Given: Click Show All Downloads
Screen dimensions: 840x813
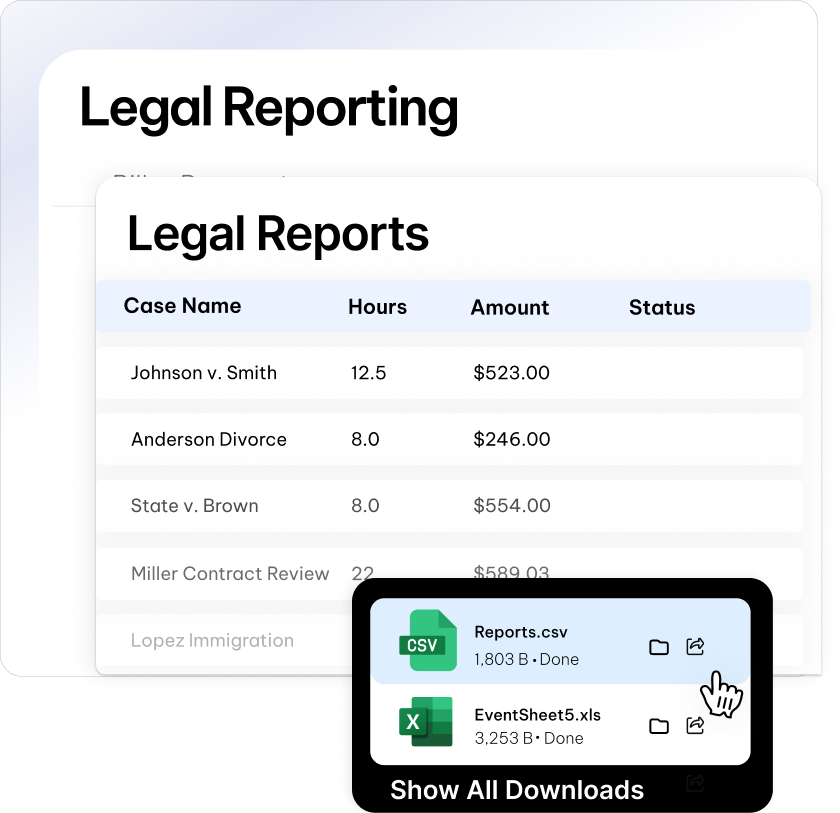Looking at the screenshot, I should coord(516,790).
